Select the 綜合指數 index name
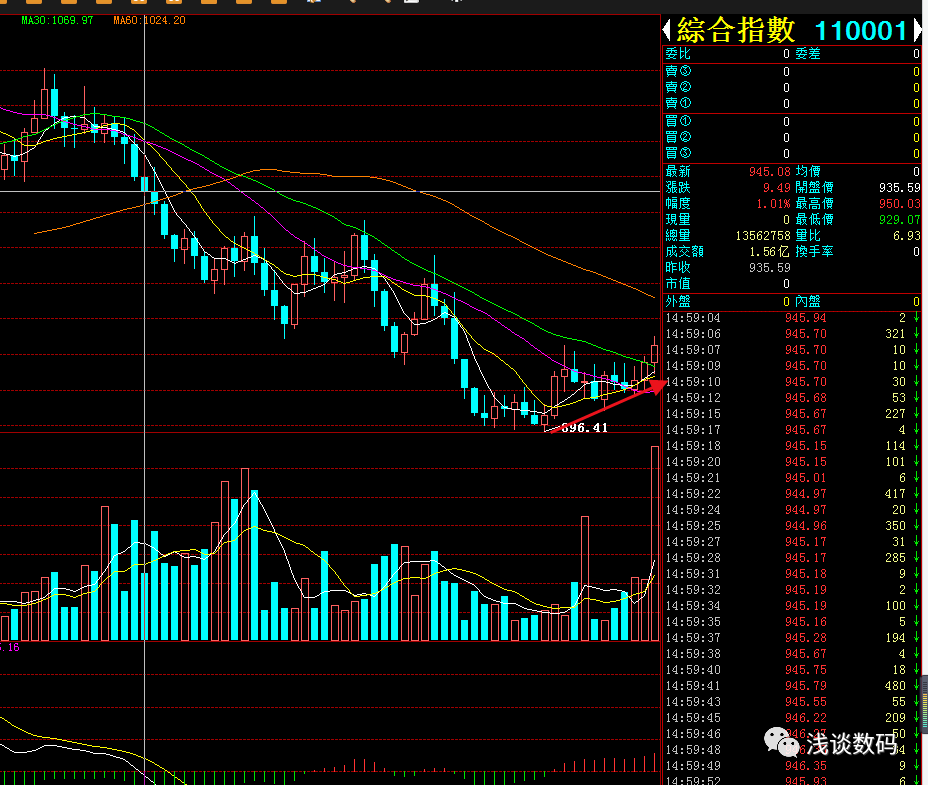The width and height of the screenshot is (928, 785). click(x=736, y=30)
